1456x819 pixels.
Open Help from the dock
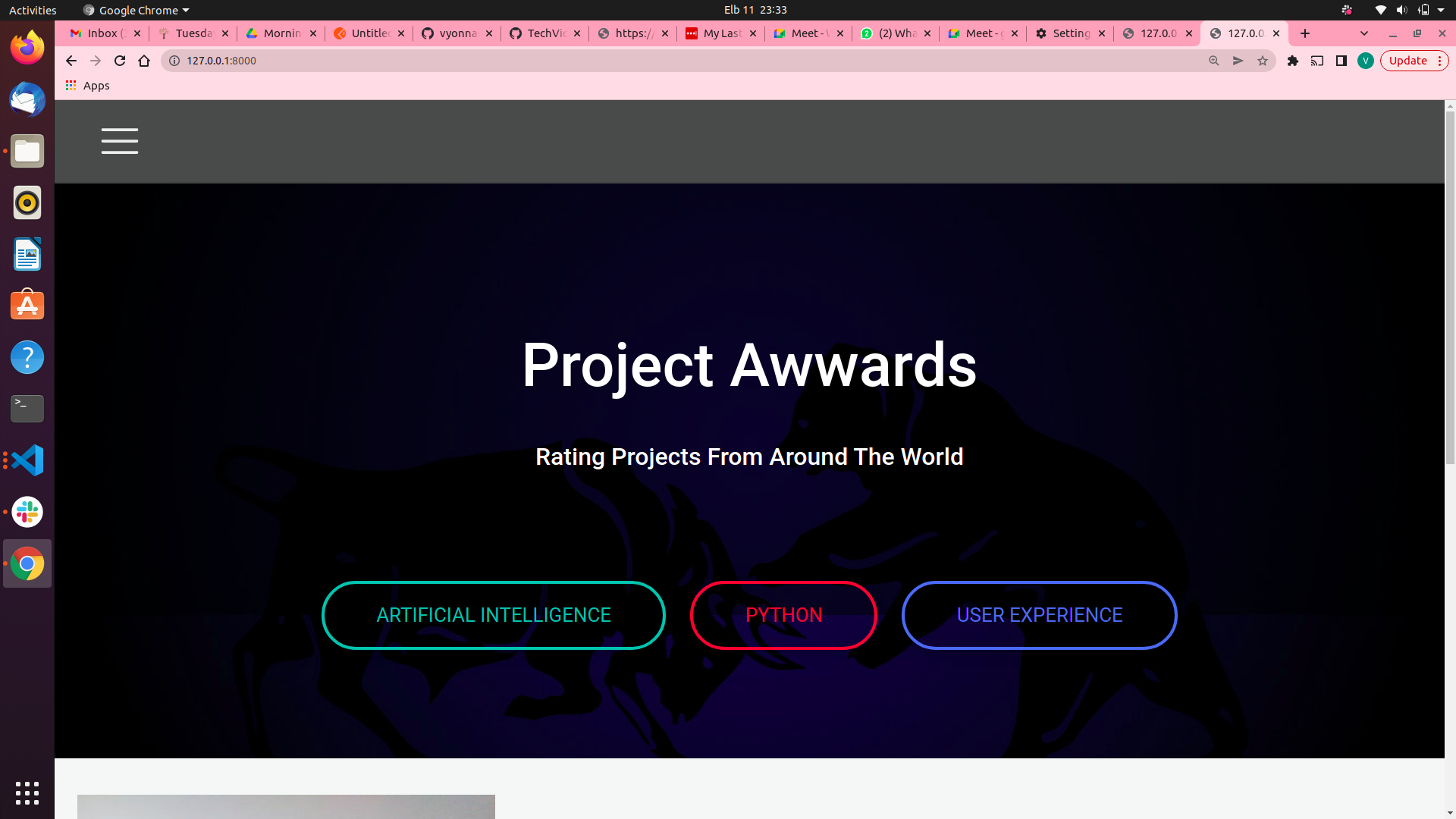click(x=27, y=357)
